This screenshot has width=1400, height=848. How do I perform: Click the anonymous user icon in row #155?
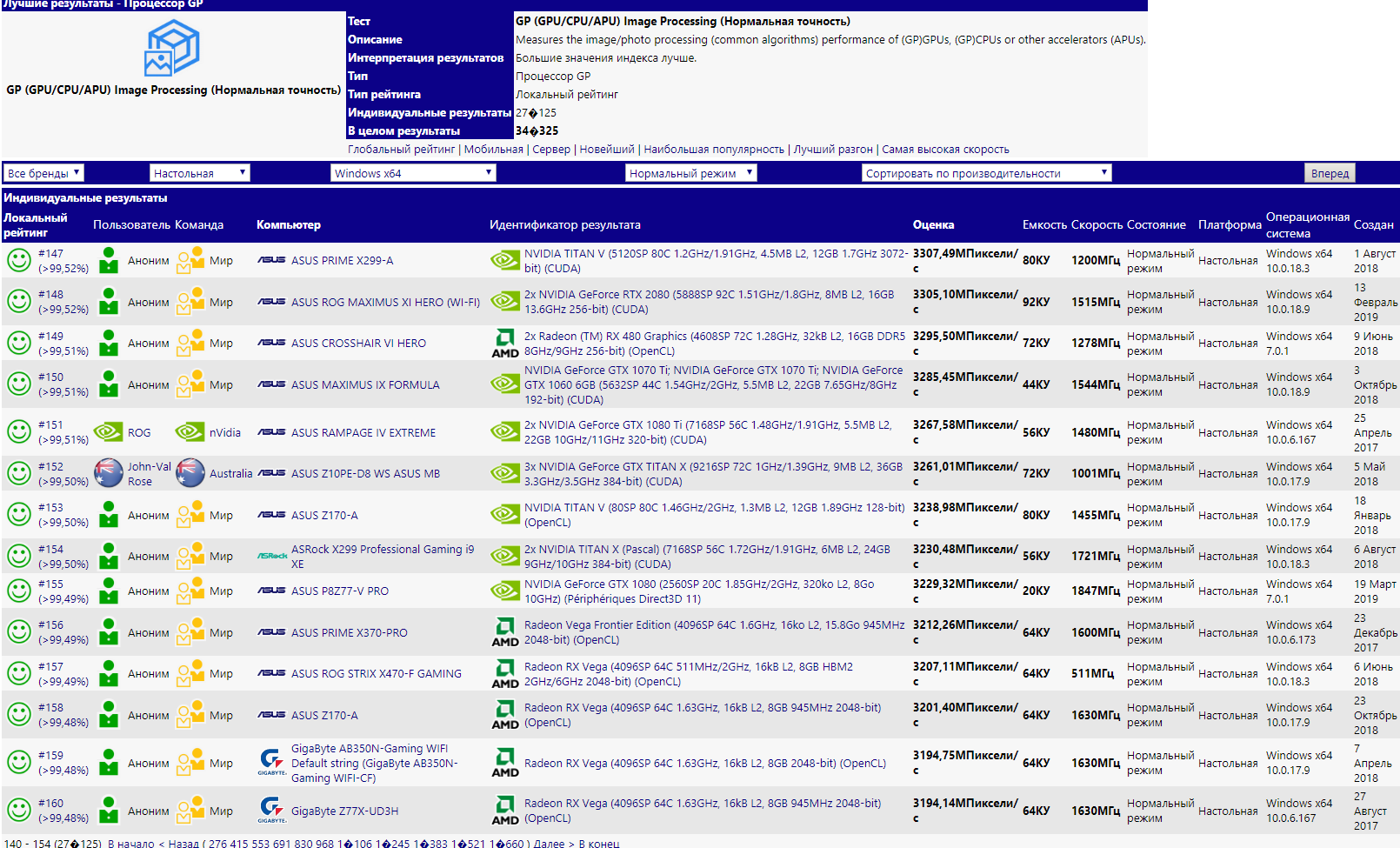pyautogui.click(x=108, y=591)
